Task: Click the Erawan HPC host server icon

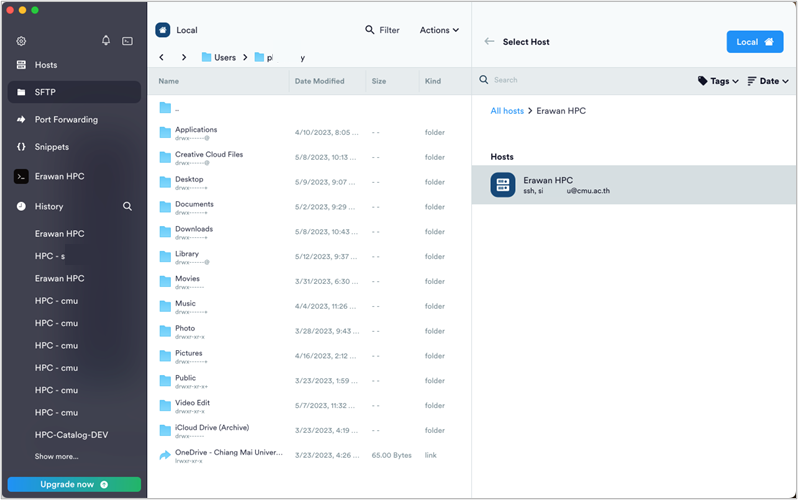Action: pos(503,185)
